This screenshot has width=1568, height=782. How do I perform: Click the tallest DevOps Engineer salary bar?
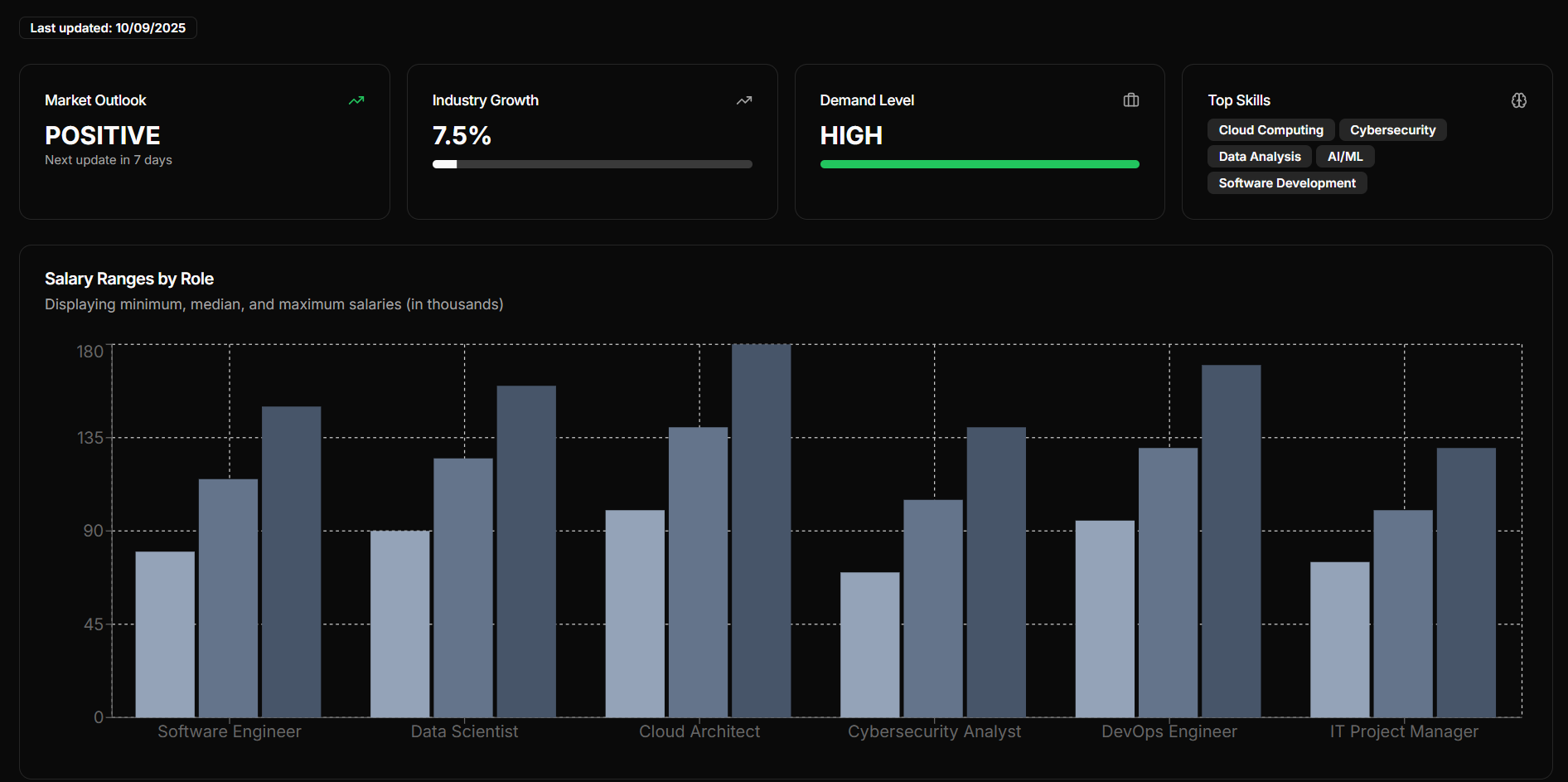click(x=1231, y=541)
